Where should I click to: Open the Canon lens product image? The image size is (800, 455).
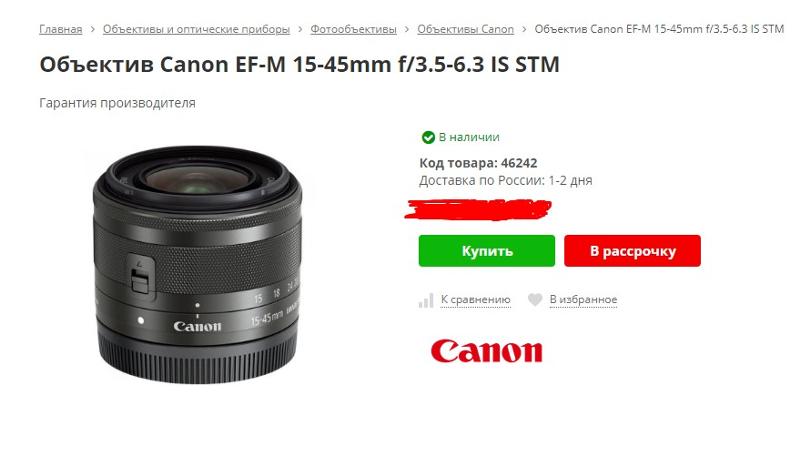(198, 264)
